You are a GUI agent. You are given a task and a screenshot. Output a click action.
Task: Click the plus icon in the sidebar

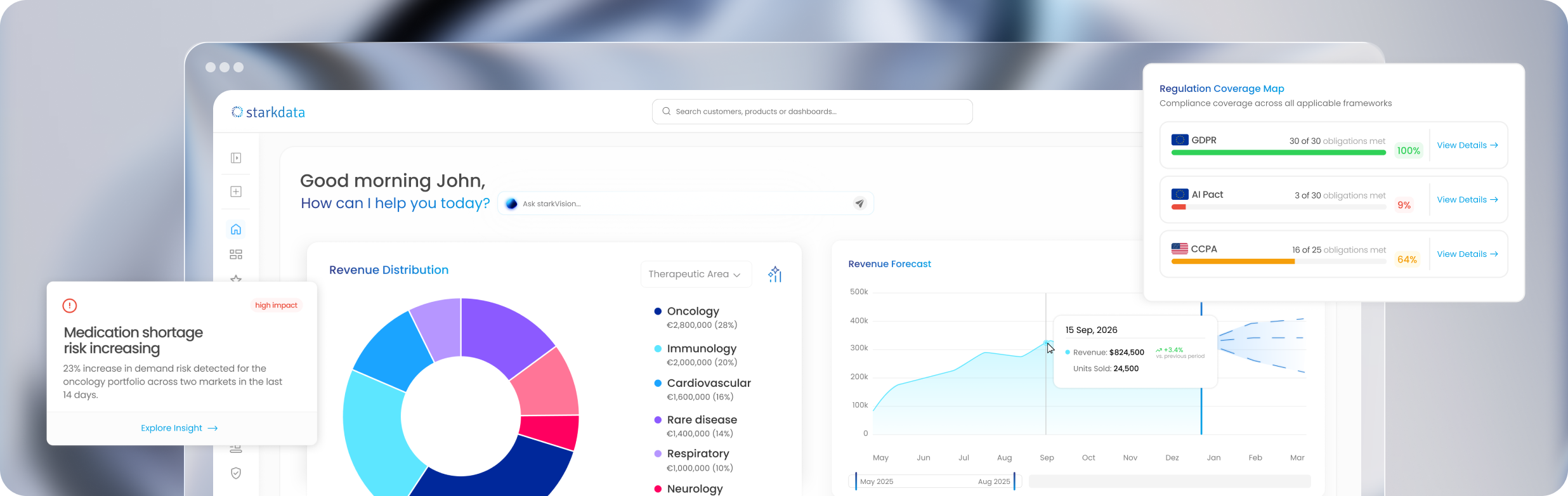(x=236, y=192)
